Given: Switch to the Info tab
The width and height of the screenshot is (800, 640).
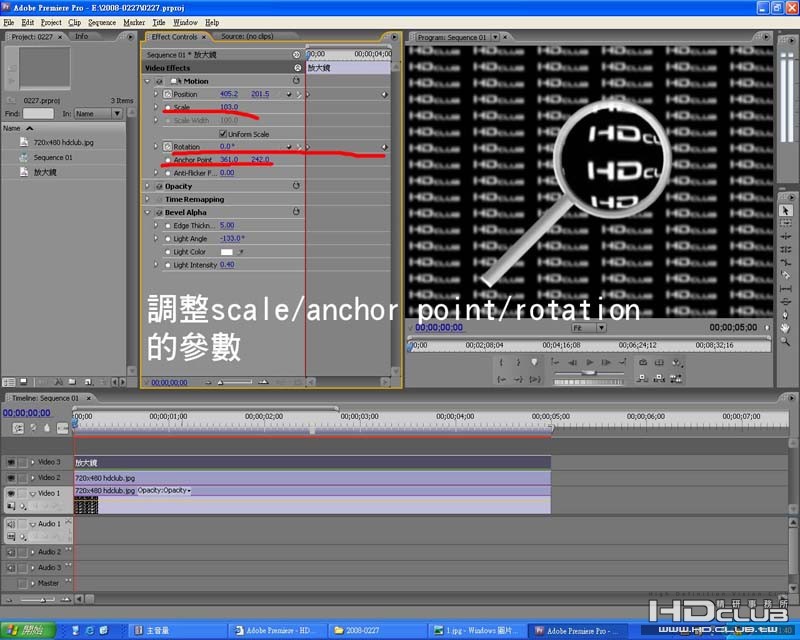Looking at the screenshot, I should coord(82,36).
